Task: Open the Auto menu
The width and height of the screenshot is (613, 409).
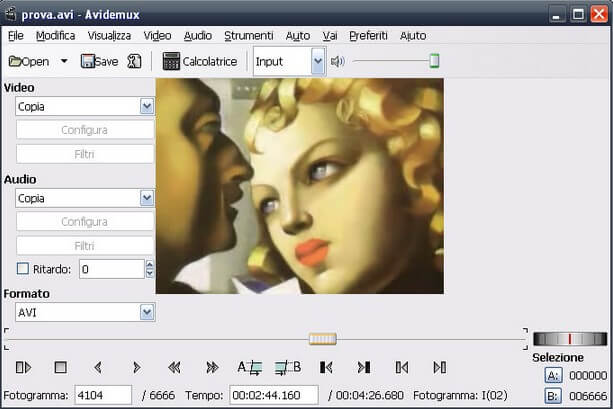Action: click(298, 36)
